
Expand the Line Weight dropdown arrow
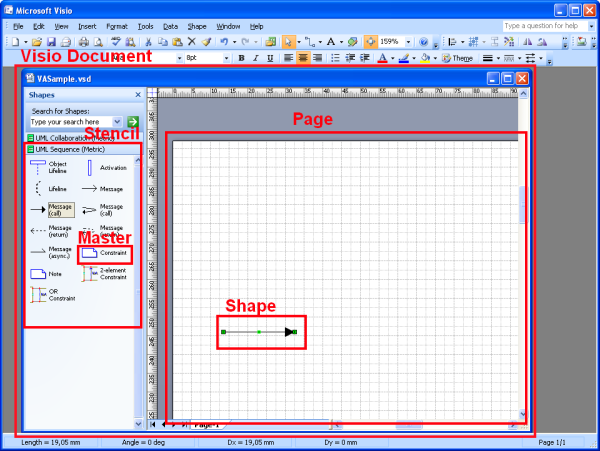click(x=498, y=58)
